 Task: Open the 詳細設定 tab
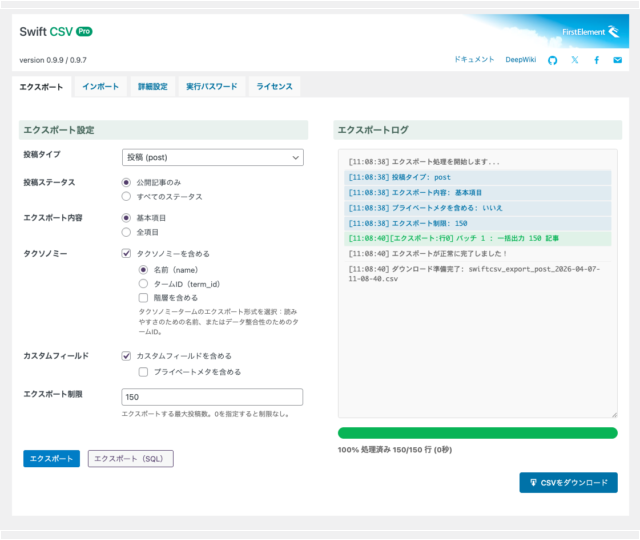click(x=153, y=87)
